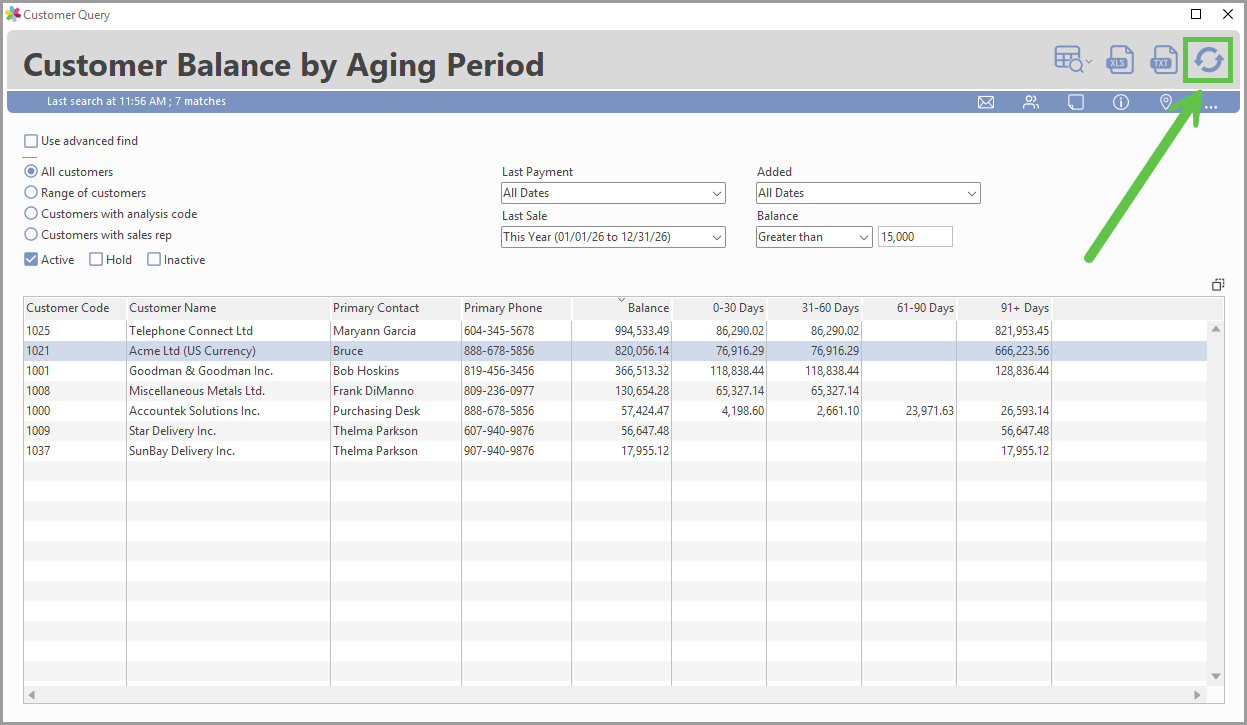Open the email envelope icon
The image size is (1247, 725).
(x=986, y=102)
